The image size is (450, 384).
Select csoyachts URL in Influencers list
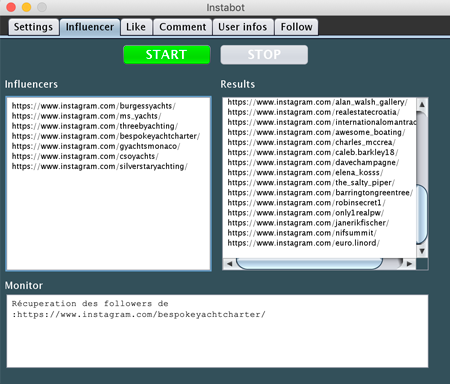(85, 156)
